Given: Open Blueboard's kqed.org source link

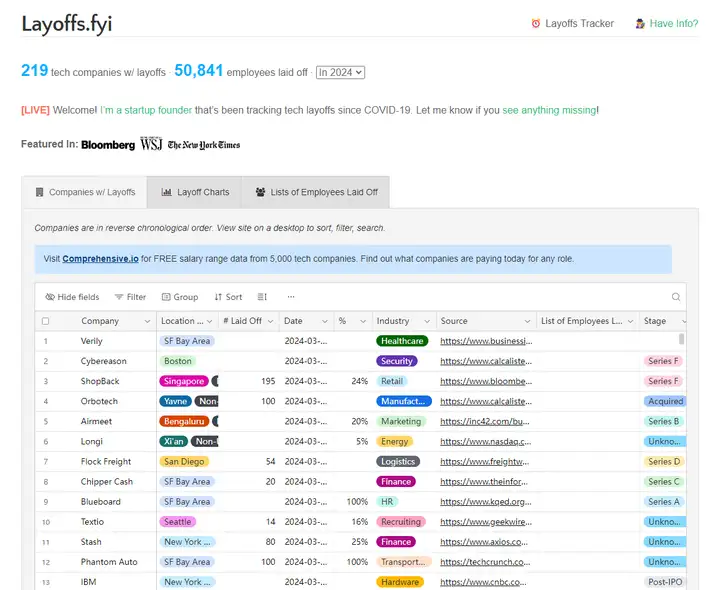Looking at the screenshot, I should click(486, 502).
